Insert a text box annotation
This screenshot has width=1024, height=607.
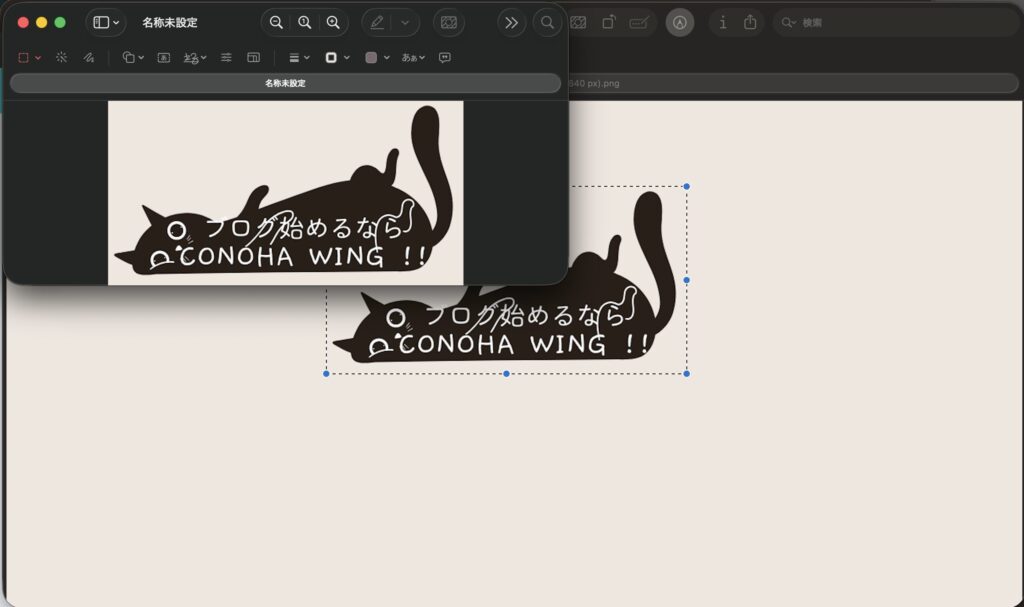163,58
